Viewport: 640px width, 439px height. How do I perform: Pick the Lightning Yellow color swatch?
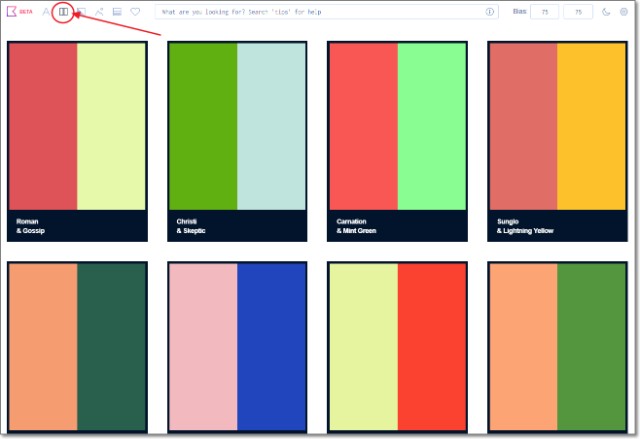tap(591, 127)
